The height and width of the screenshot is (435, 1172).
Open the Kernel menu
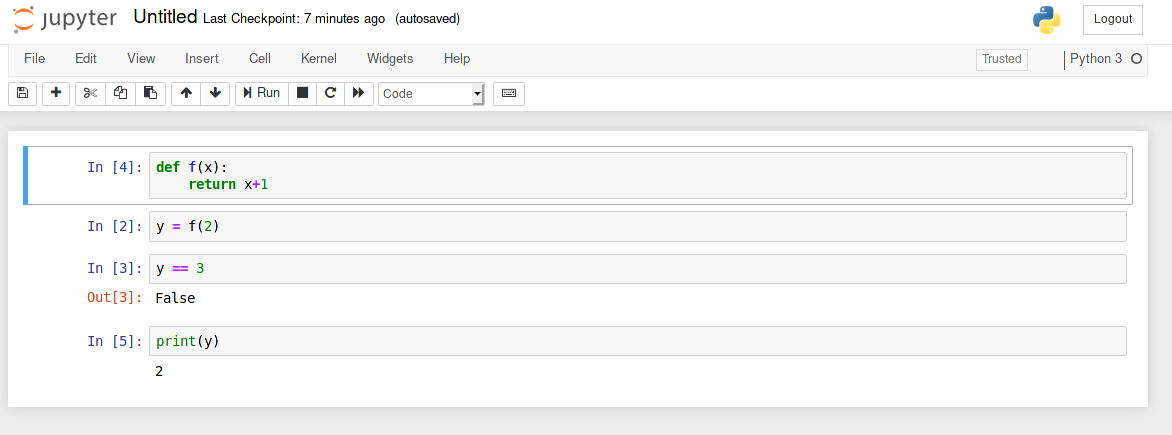pyautogui.click(x=319, y=59)
